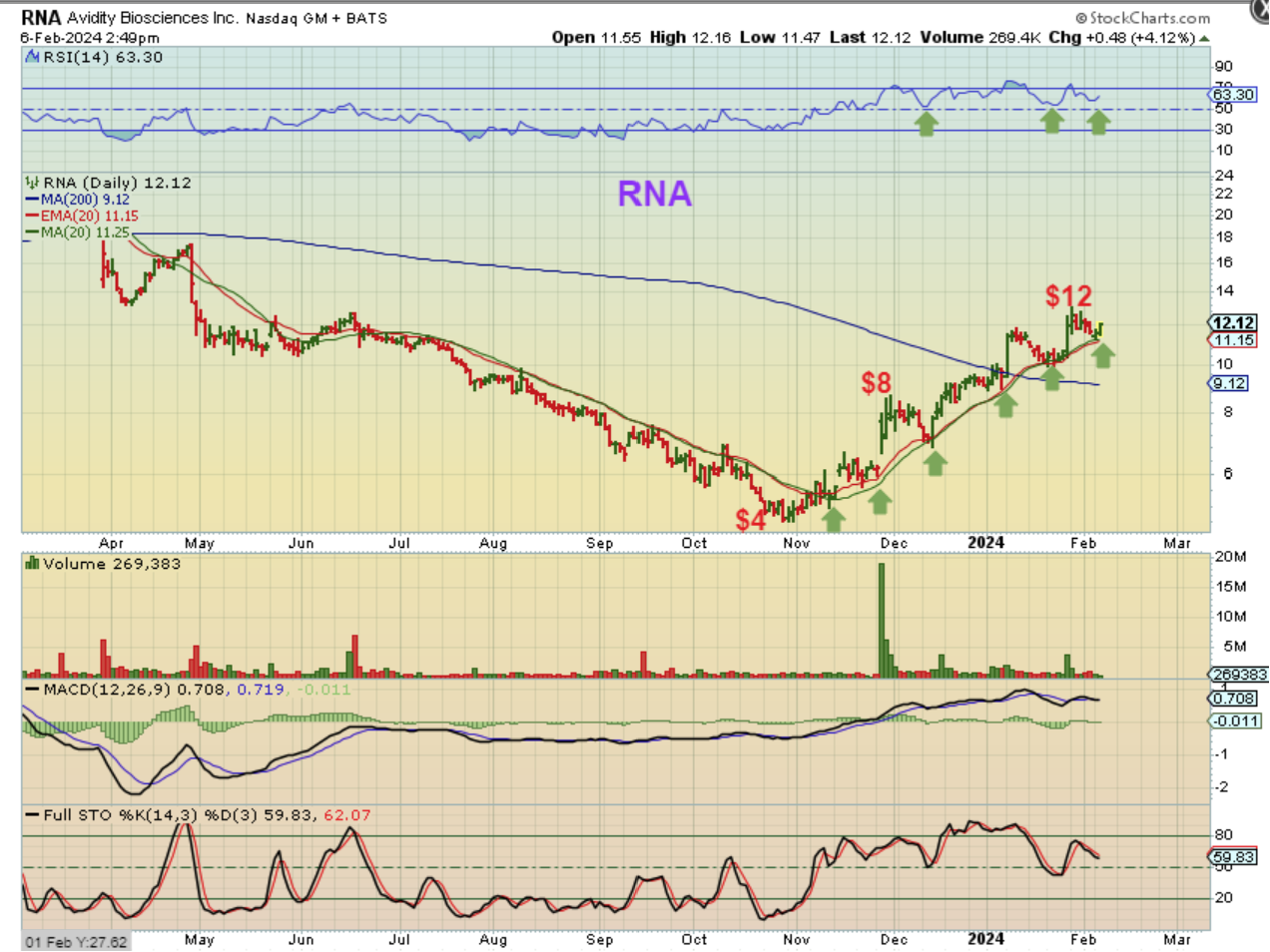
Task: Click the candlestick icon beside RNA (Daily)
Action: pyautogui.click(x=32, y=183)
